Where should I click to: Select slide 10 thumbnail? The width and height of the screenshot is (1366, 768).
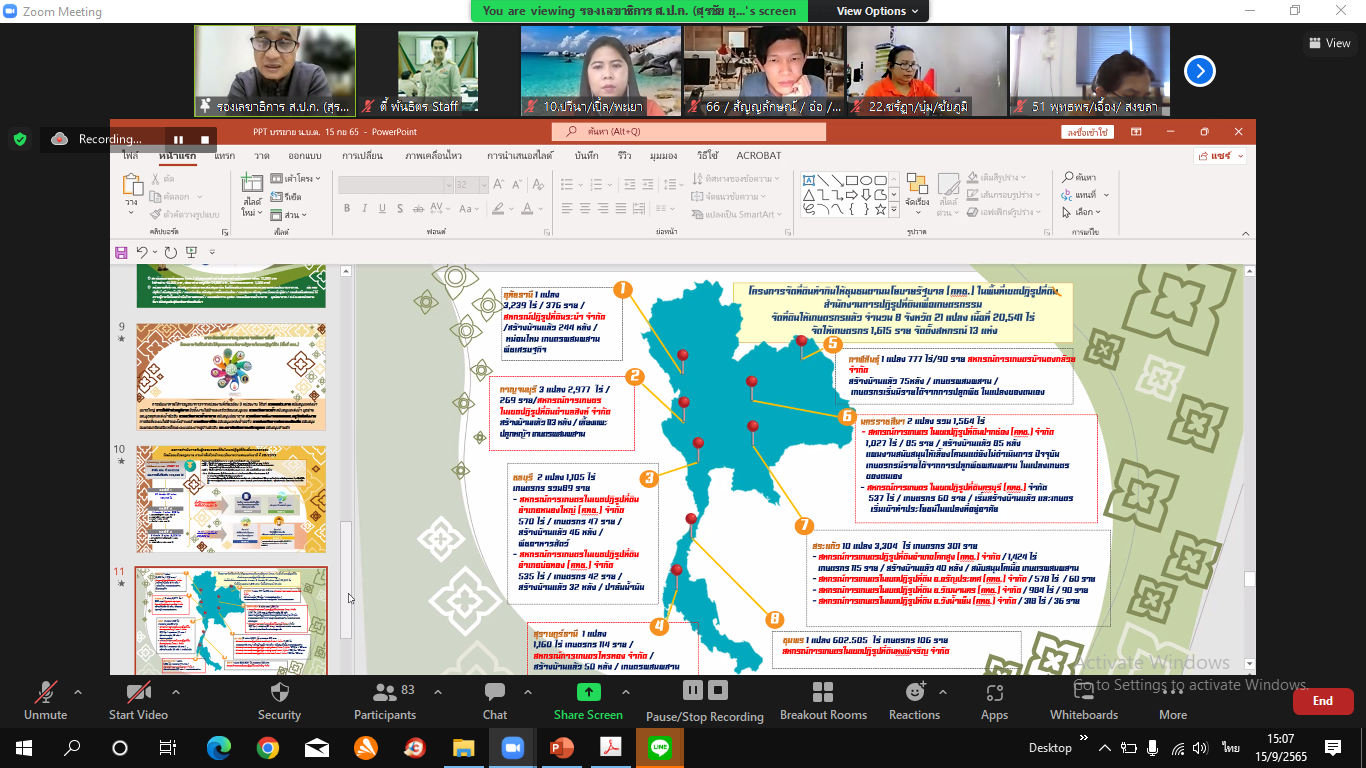point(231,498)
